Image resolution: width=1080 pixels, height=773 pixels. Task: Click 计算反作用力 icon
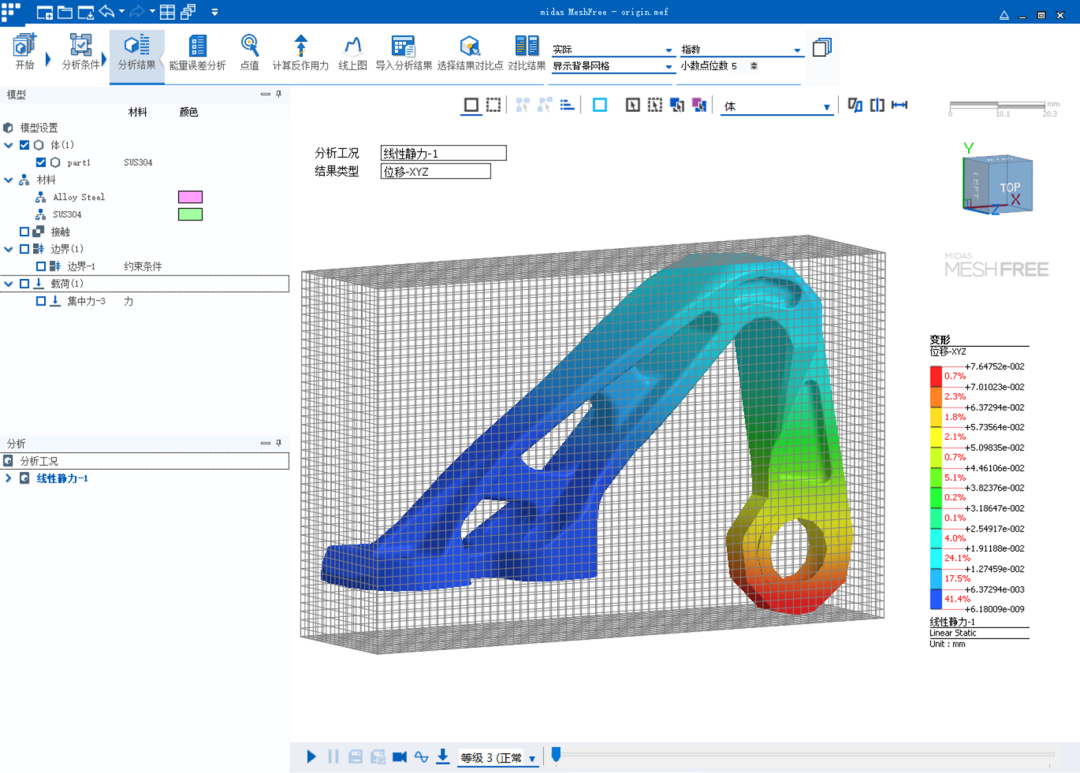(300, 53)
